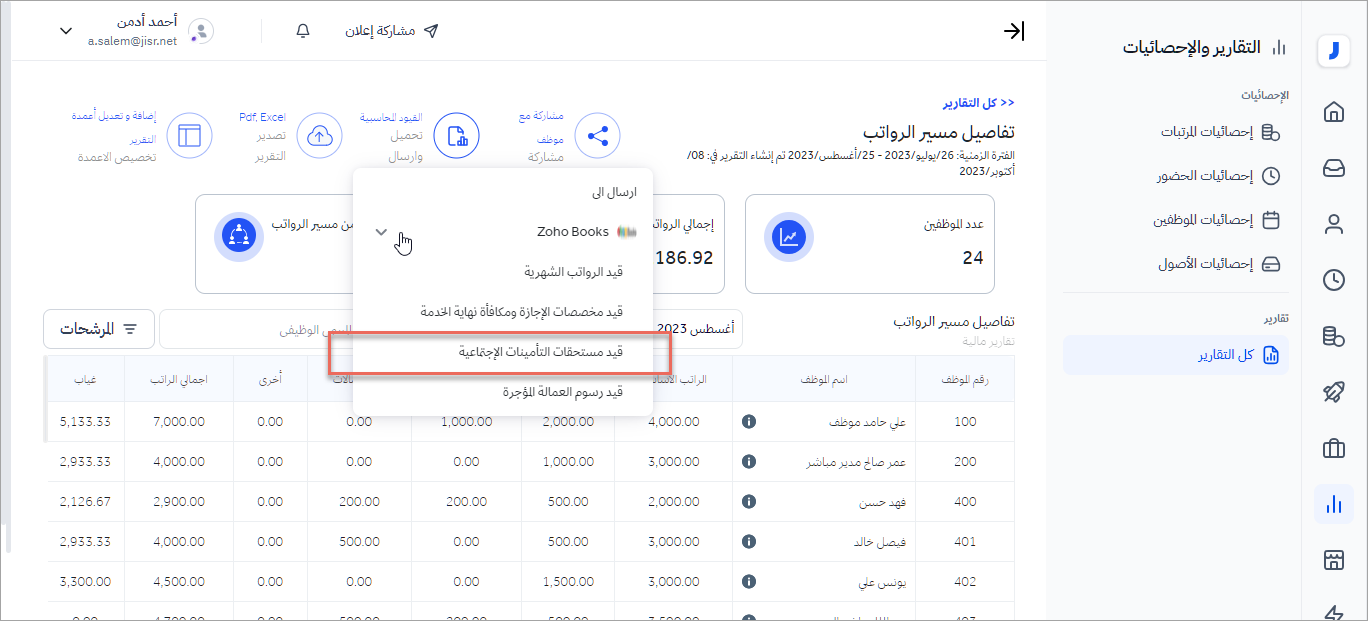Open notifications bell icon

304,31
